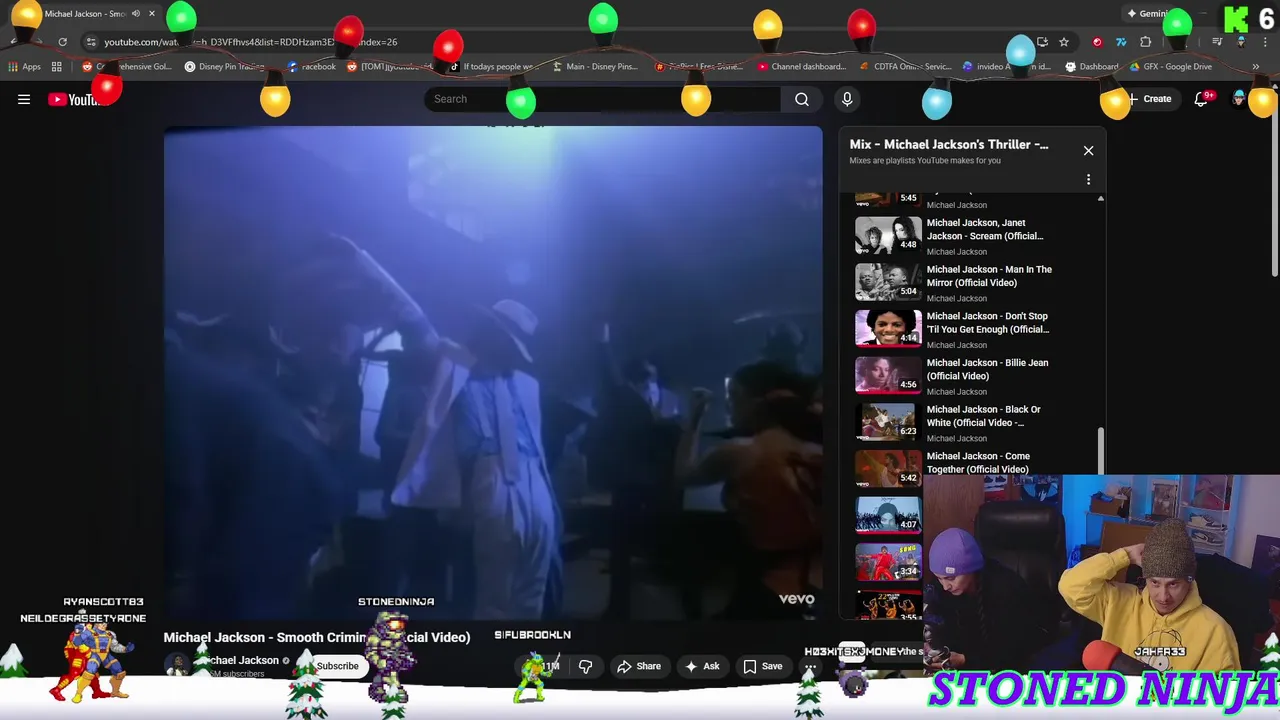The image size is (1280, 720).
Task: Save the video to a playlist
Action: (762, 666)
